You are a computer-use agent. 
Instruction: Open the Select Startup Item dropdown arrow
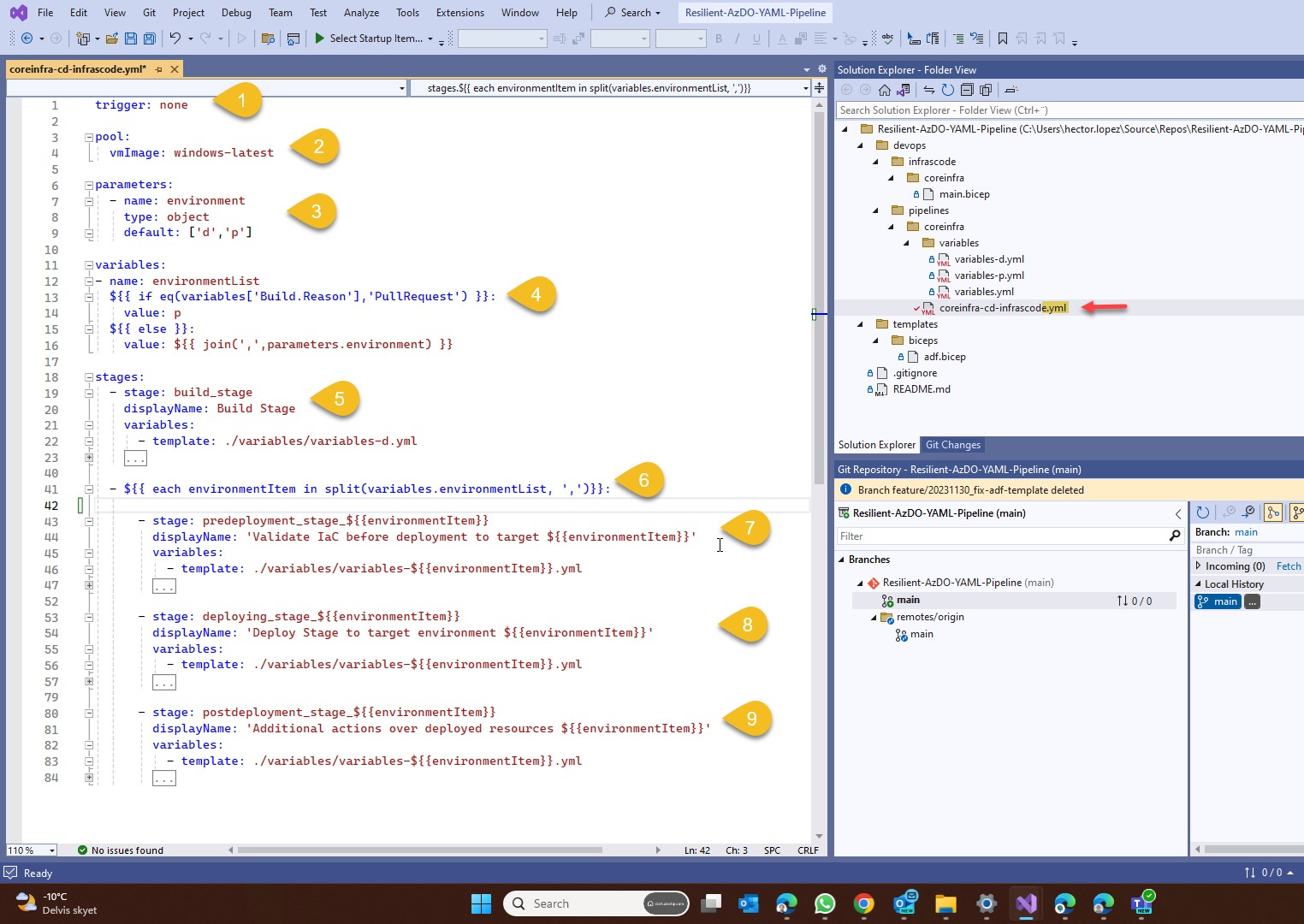pyautogui.click(x=430, y=38)
